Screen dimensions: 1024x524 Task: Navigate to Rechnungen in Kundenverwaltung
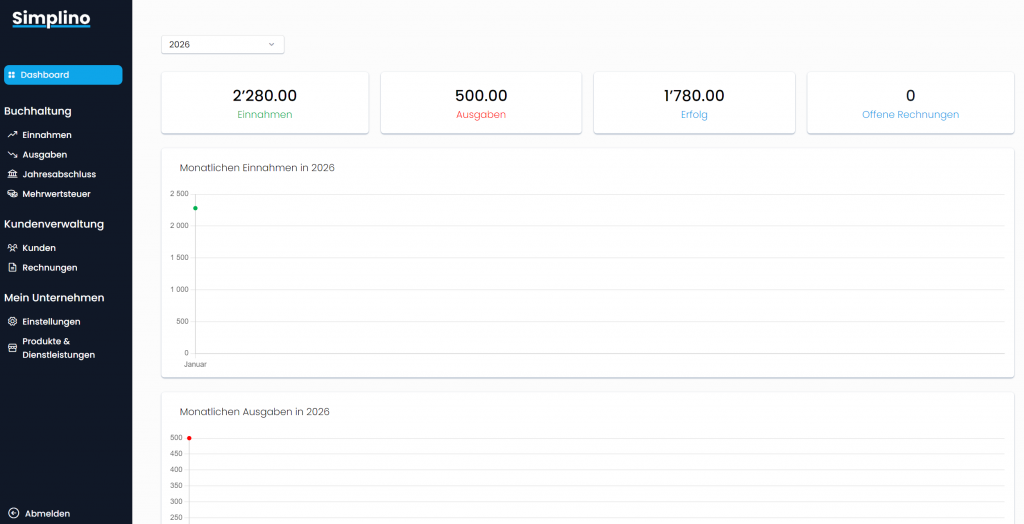[x=49, y=268]
